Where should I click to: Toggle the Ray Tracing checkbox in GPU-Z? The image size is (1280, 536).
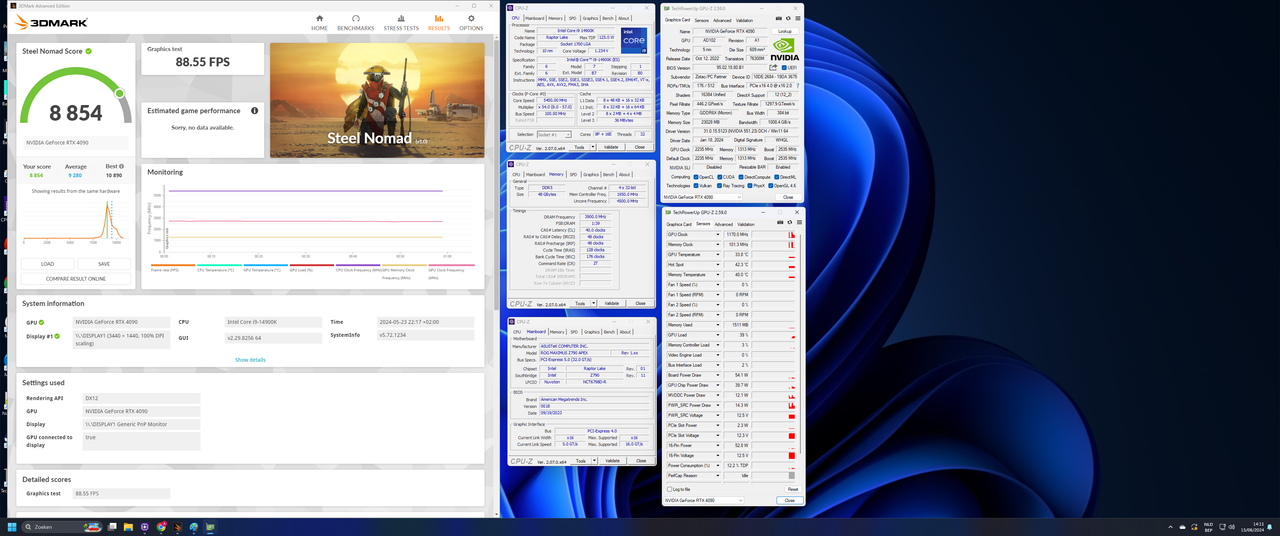(722, 185)
